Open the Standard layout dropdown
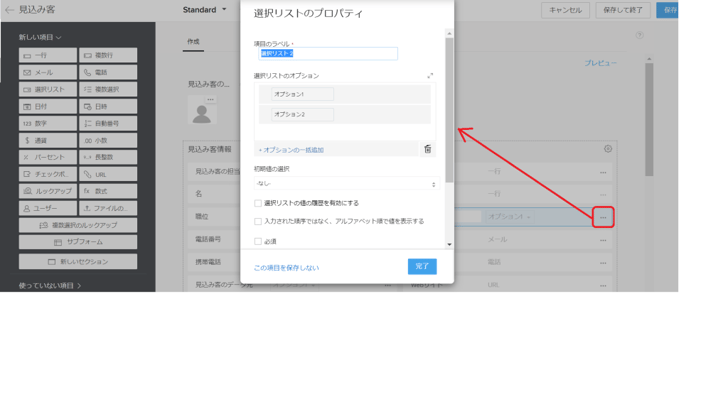Viewport: 728px width, 409px height. pos(205,10)
